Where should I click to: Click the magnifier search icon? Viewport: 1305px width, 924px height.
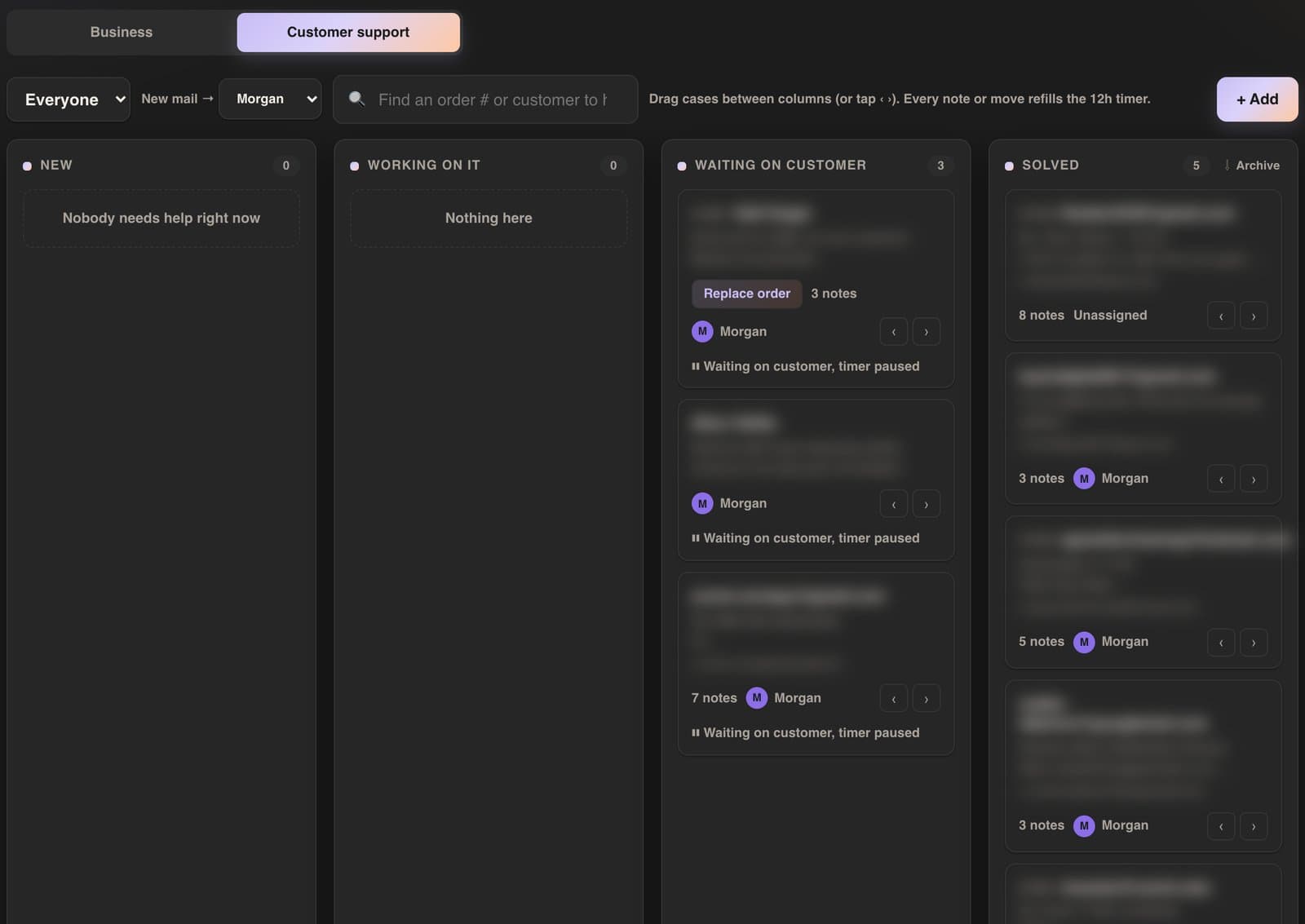click(356, 99)
